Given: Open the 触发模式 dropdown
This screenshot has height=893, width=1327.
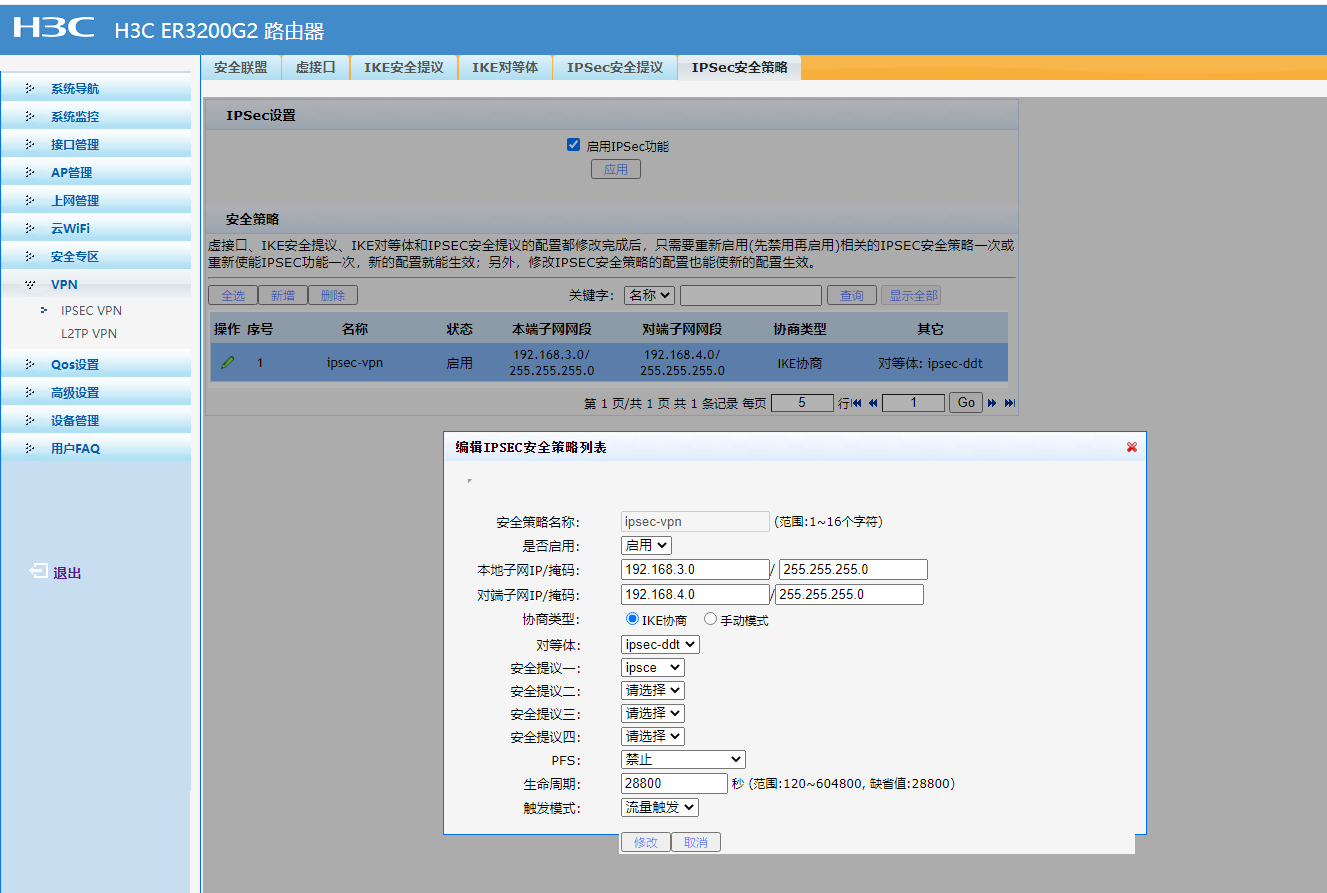Looking at the screenshot, I should click(660, 807).
